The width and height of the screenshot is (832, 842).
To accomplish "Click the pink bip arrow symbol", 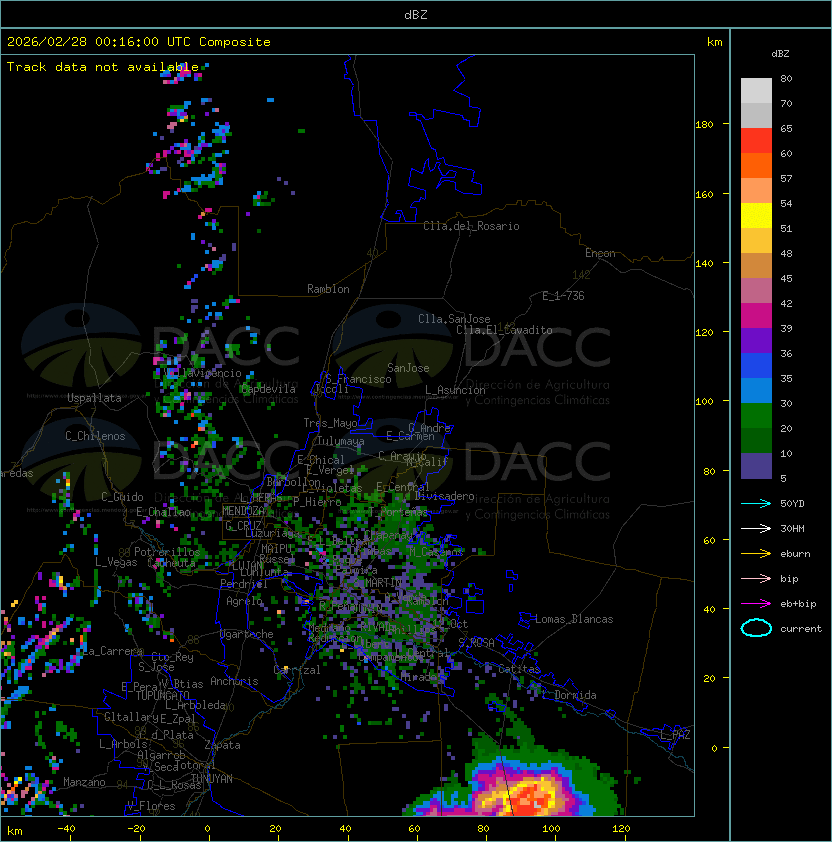I will (756, 578).
